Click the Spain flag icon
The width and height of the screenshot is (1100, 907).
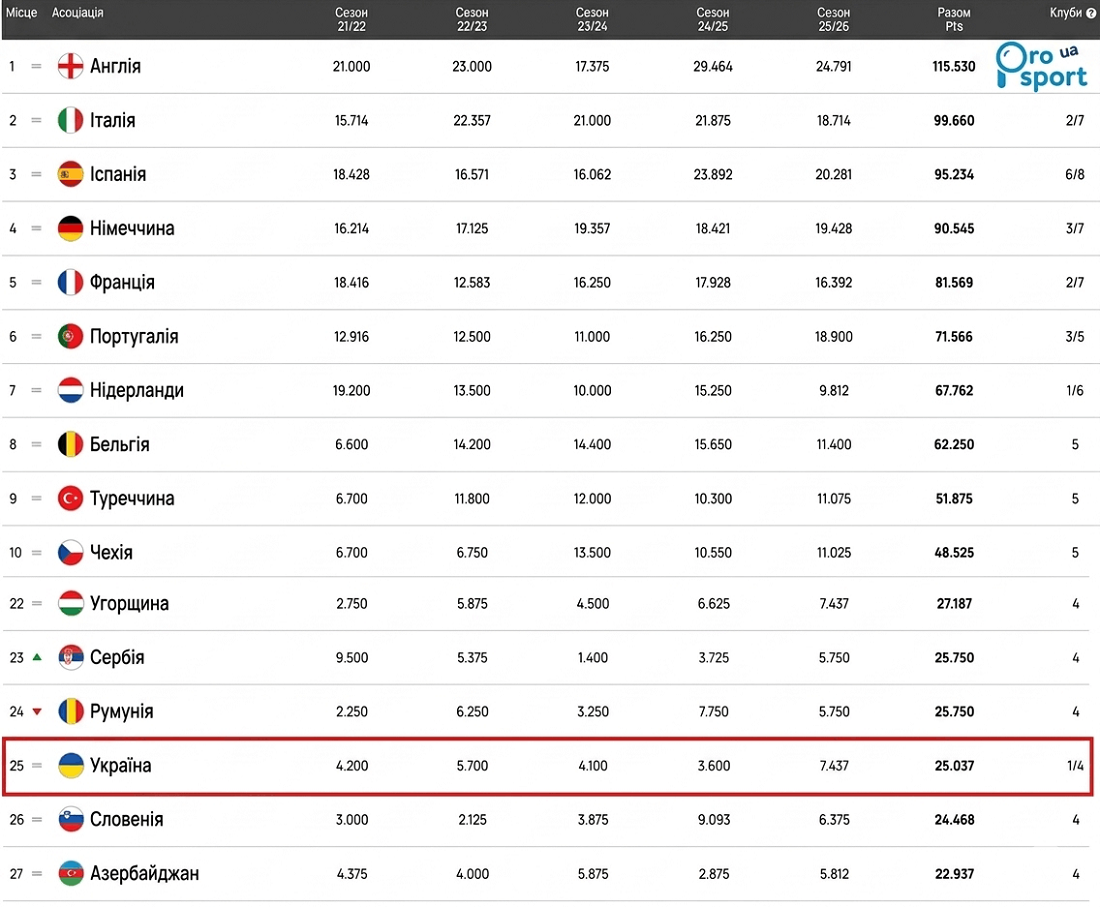click(x=70, y=174)
